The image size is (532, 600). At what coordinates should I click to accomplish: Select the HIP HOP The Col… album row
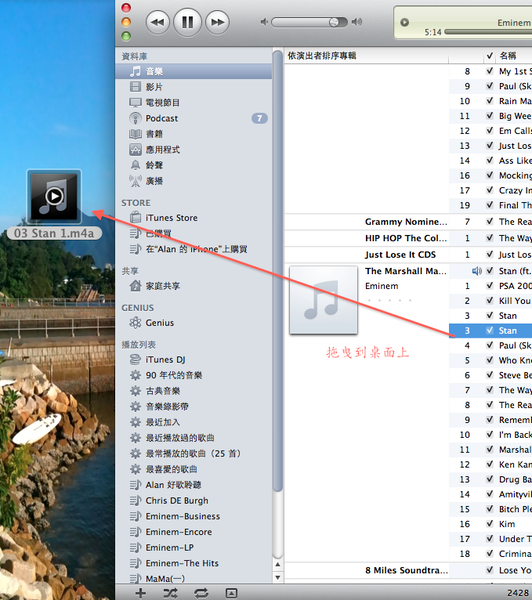coord(406,238)
